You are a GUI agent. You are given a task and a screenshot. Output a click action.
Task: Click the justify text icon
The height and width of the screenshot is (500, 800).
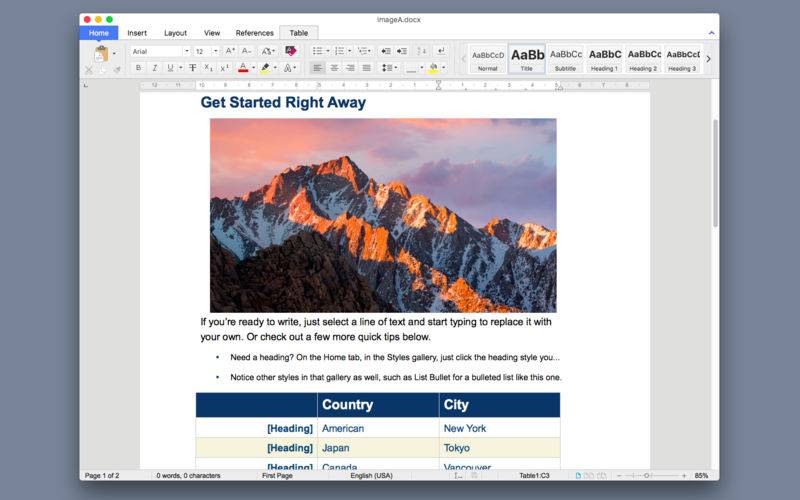(366, 68)
